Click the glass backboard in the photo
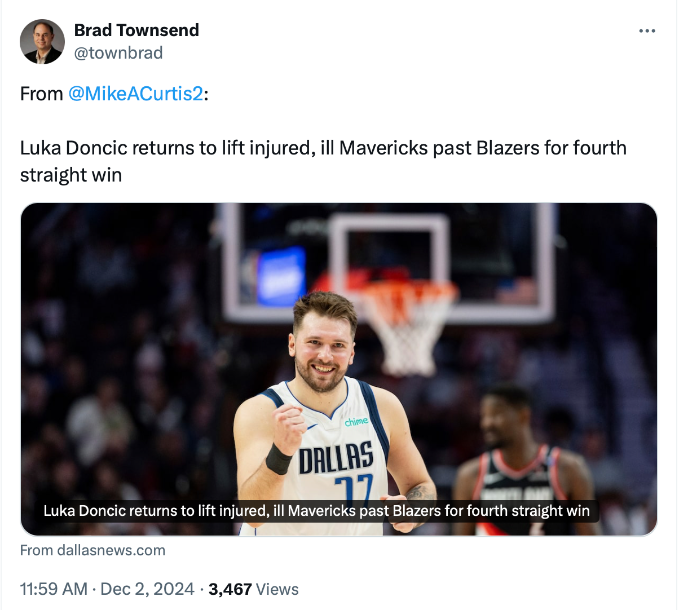The height and width of the screenshot is (610, 679). 390,250
